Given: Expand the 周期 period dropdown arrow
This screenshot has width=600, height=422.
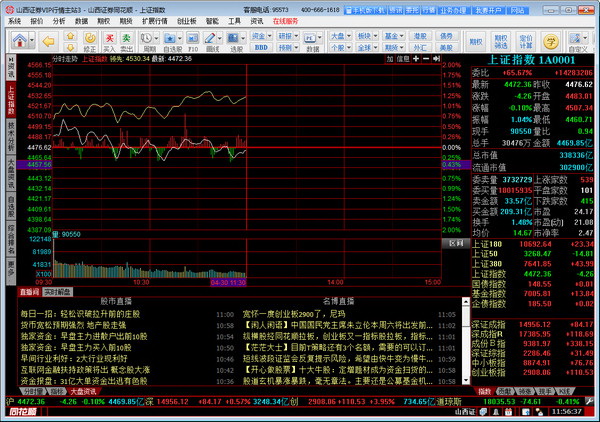Looking at the screenshot, I should 156,38.
